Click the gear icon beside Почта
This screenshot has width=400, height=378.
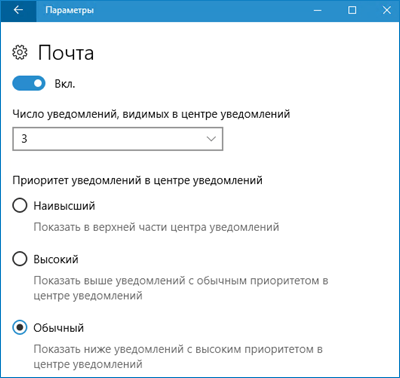pyautogui.click(x=20, y=53)
